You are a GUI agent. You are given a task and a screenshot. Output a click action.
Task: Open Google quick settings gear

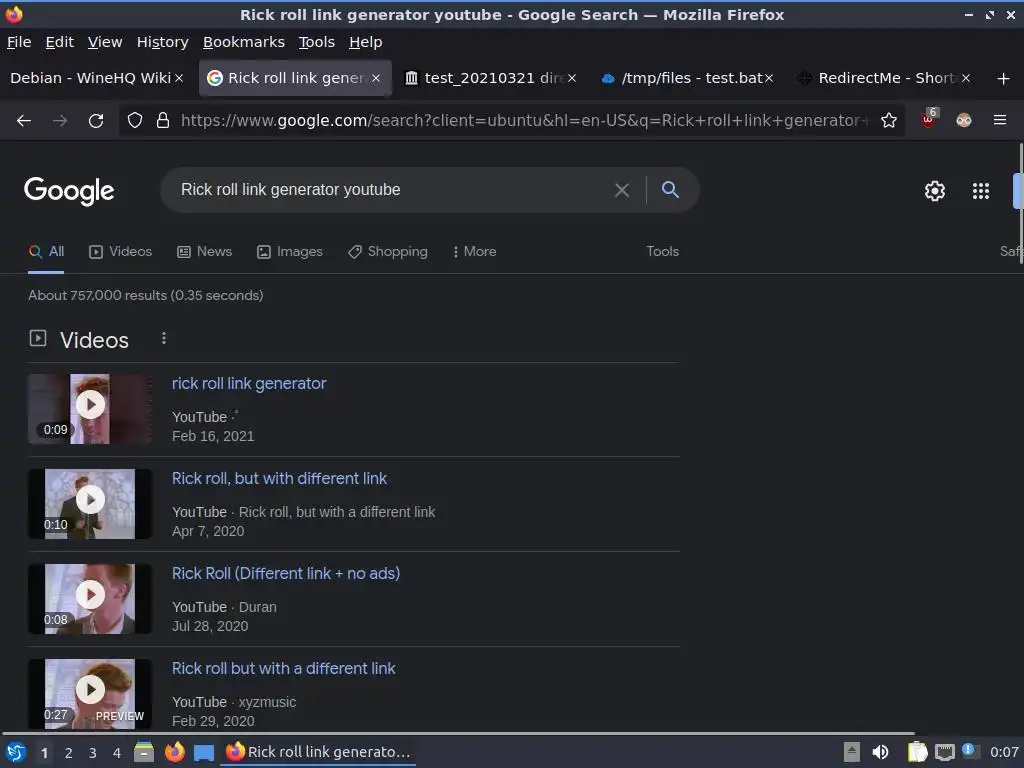click(935, 191)
